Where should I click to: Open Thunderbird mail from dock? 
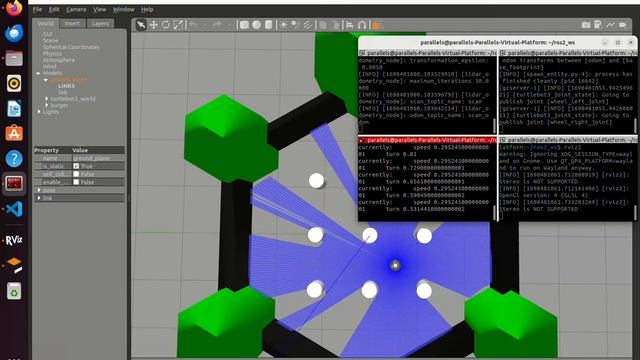14,33
